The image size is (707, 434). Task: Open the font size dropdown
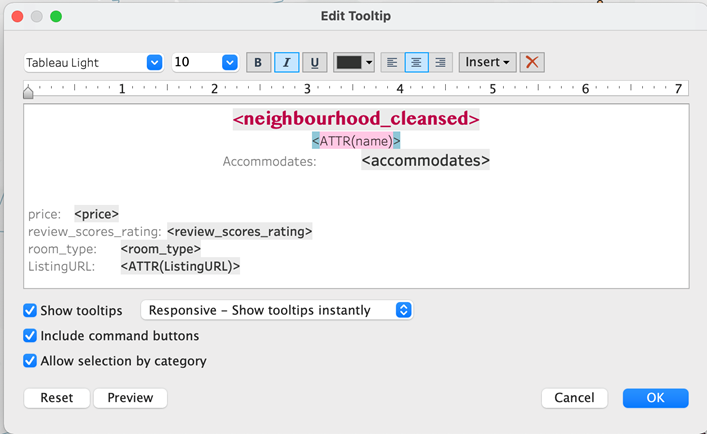[x=229, y=62]
